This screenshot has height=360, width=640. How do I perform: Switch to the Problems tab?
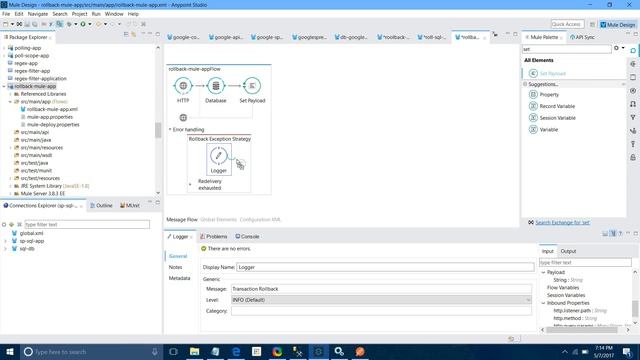point(213,237)
